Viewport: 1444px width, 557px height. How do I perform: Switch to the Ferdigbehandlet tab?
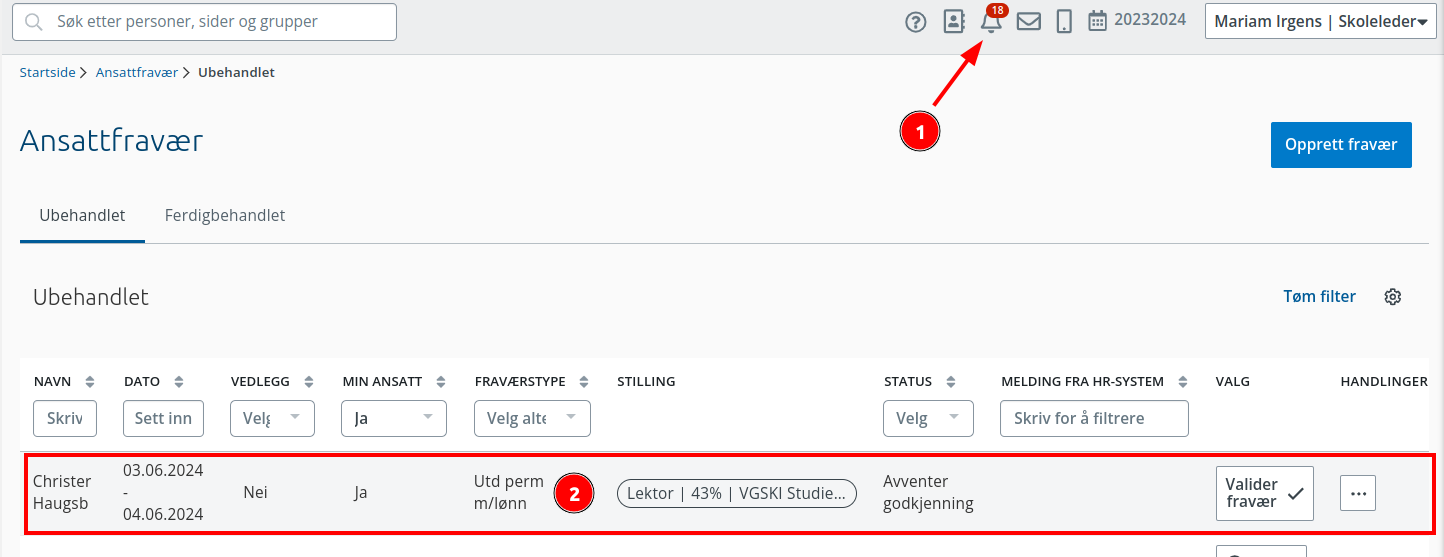[x=225, y=215]
